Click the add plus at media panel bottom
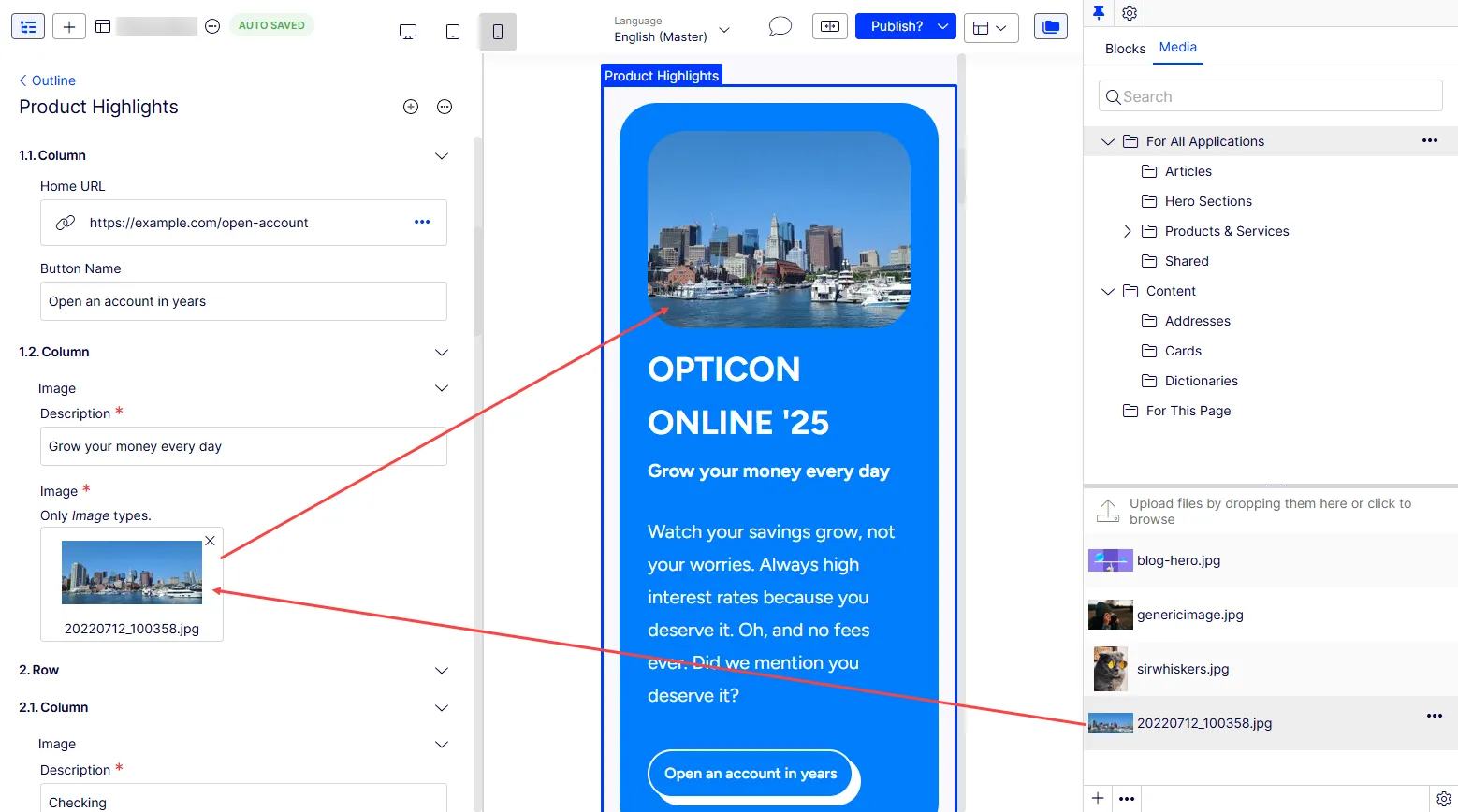The height and width of the screenshot is (812, 1458). click(1099, 798)
